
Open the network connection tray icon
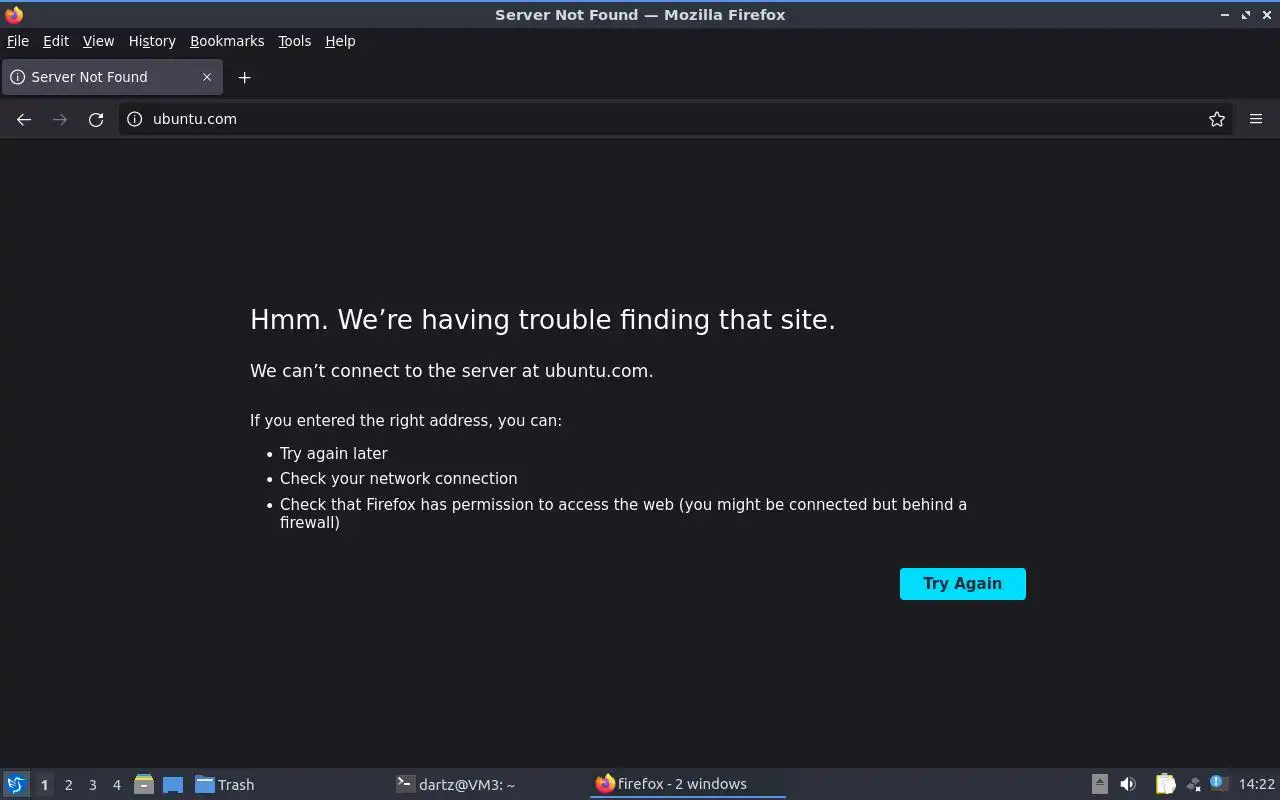coord(1193,785)
